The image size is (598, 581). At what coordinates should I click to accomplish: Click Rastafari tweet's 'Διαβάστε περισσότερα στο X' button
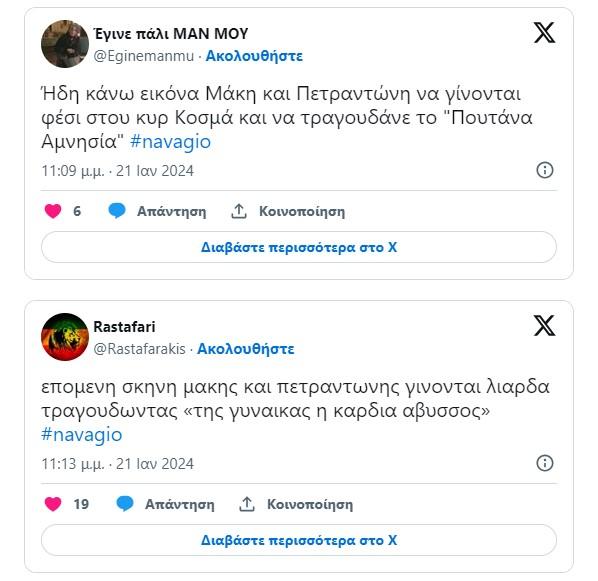tap(299, 540)
